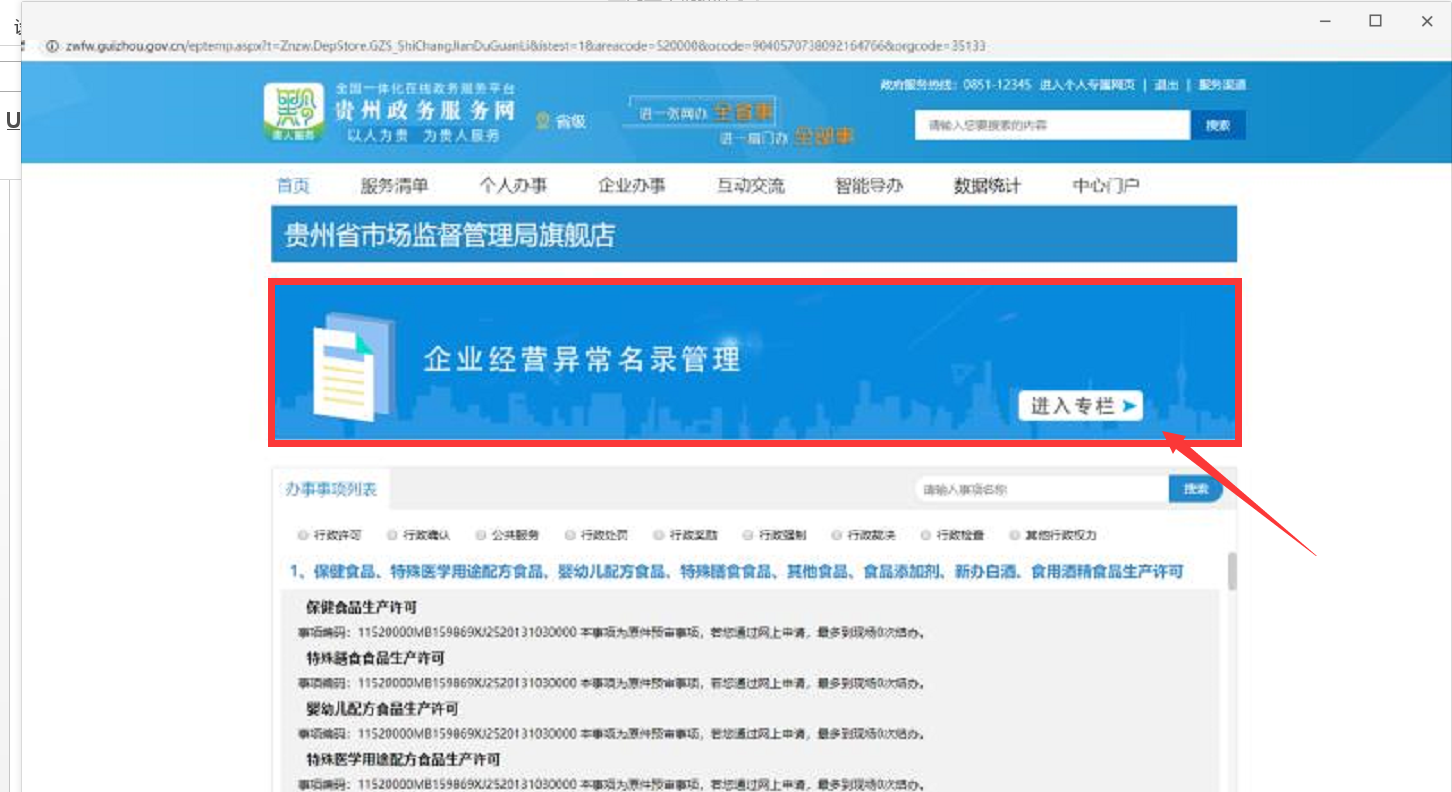
Task: Select the 行政许可 radio button
Action: pos(303,535)
